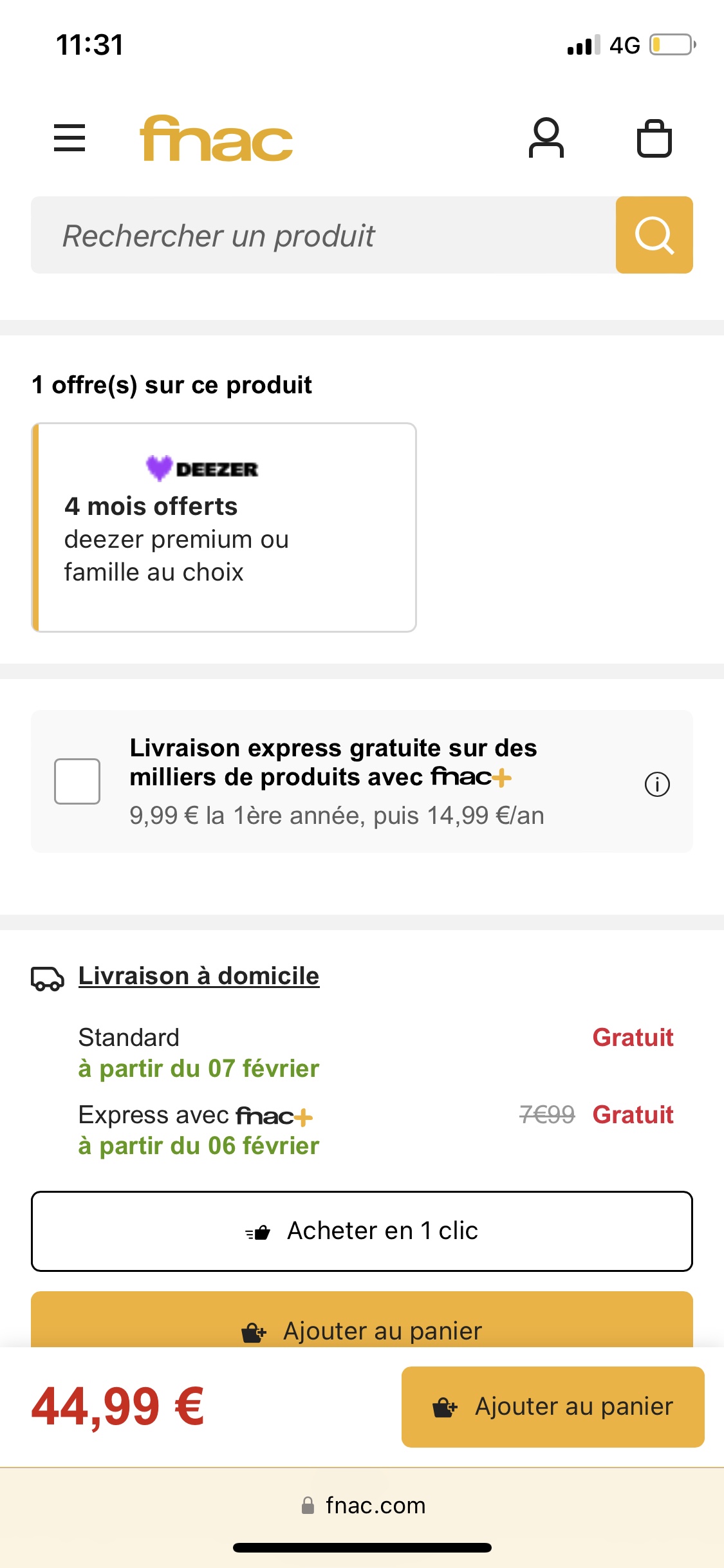Show Fnac+ info via the circled i icon

click(657, 784)
